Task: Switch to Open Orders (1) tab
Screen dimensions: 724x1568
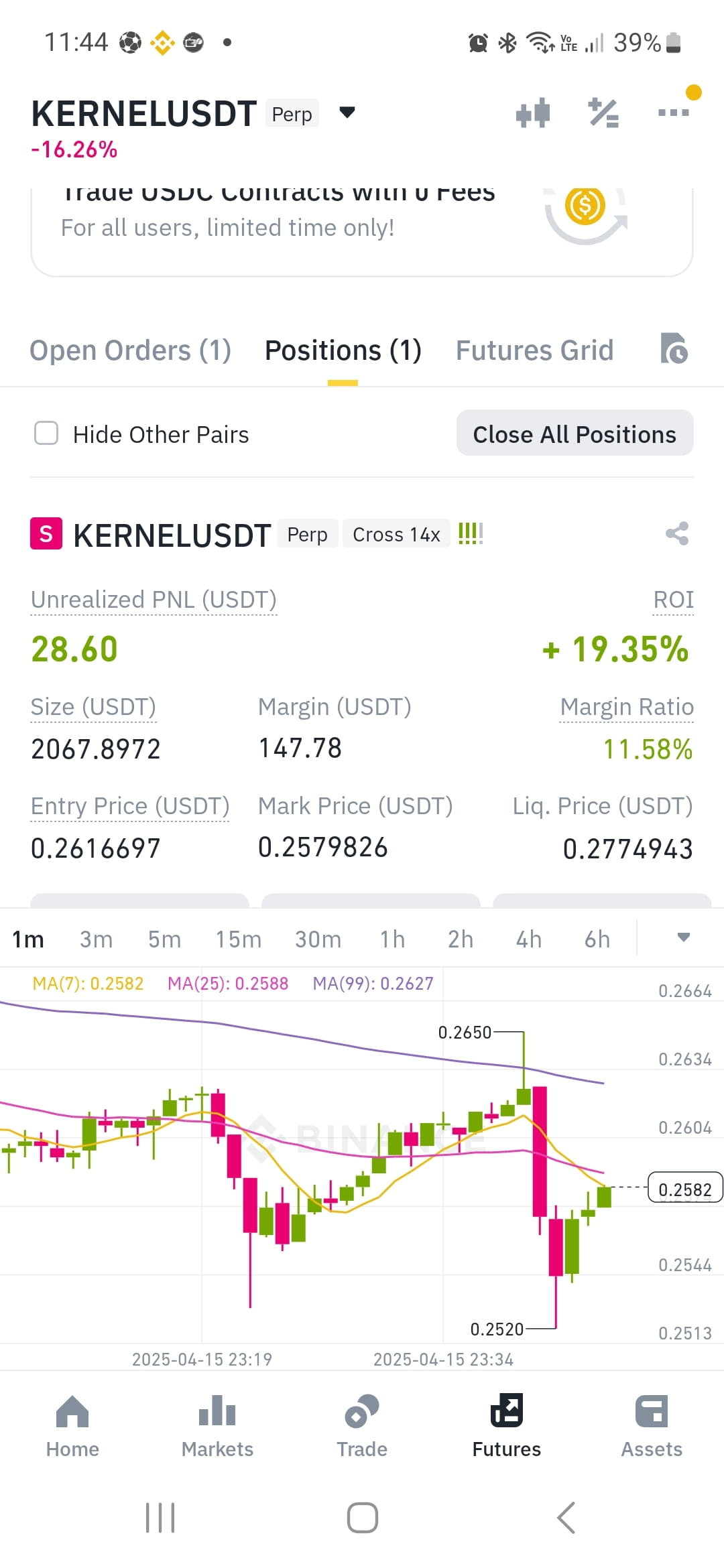Action: [131, 350]
